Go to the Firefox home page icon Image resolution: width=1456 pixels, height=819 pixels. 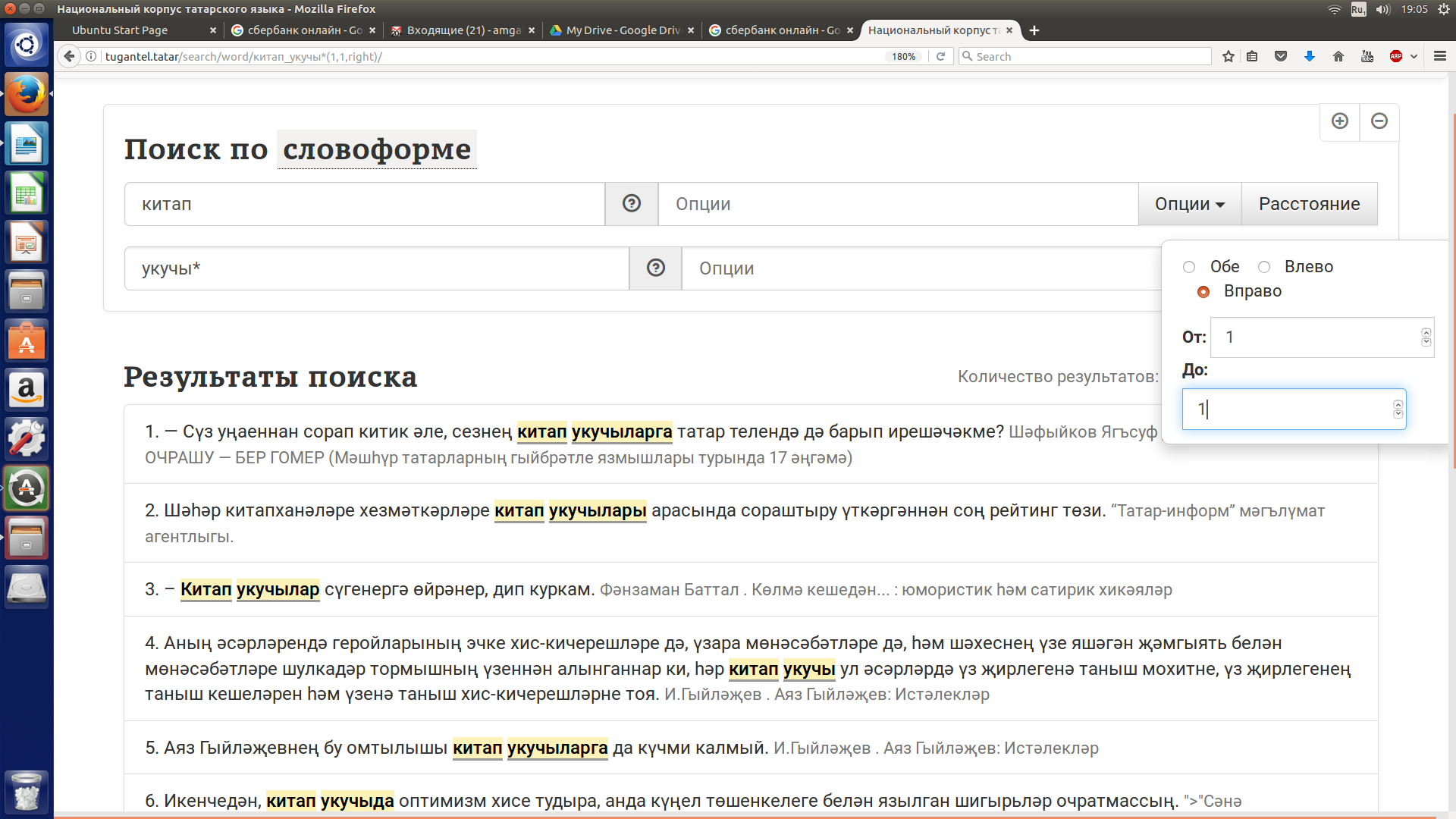pyautogui.click(x=1338, y=56)
